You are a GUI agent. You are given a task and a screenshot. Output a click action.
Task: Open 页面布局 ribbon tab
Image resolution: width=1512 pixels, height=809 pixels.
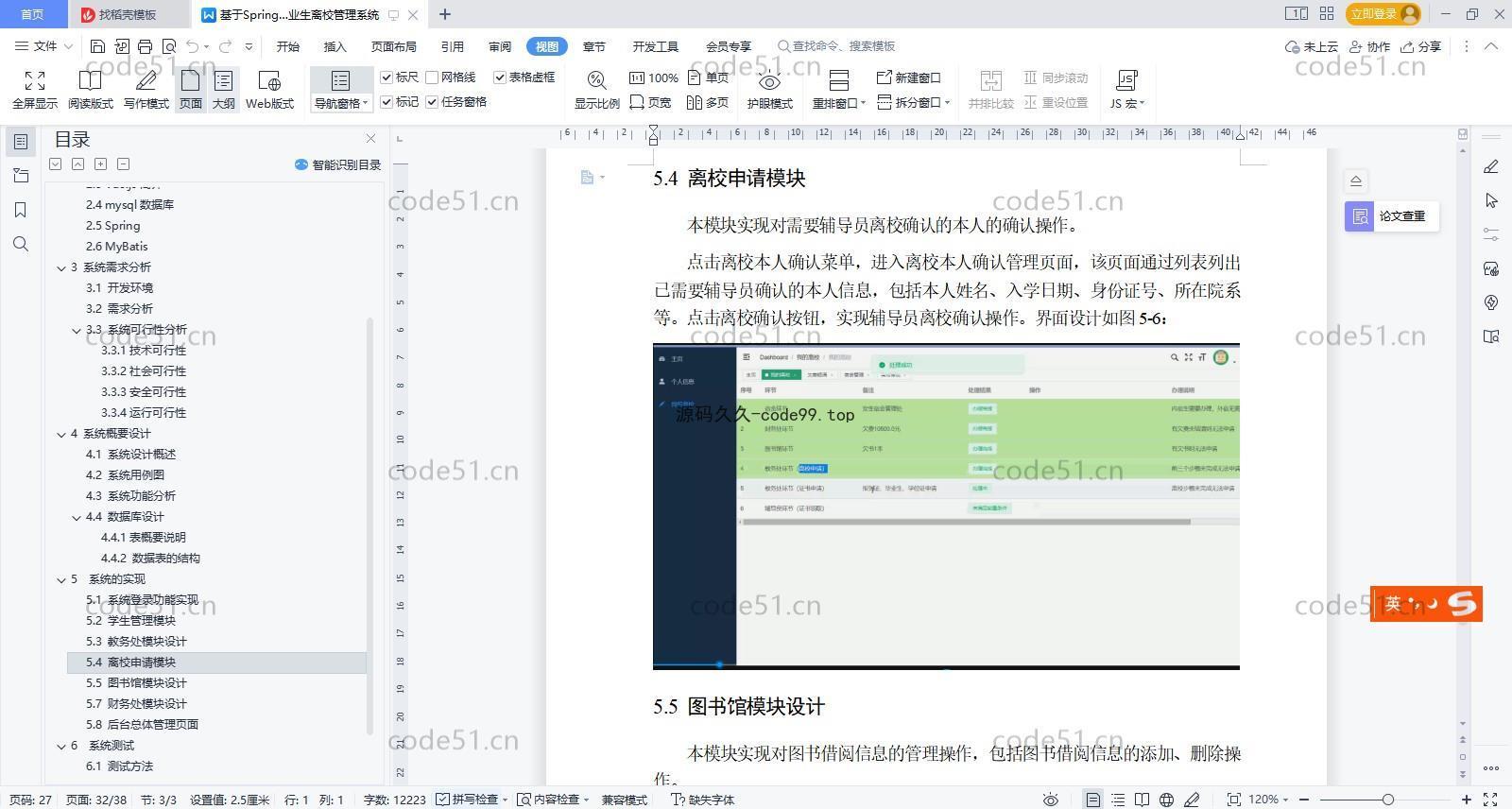point(394,46)
